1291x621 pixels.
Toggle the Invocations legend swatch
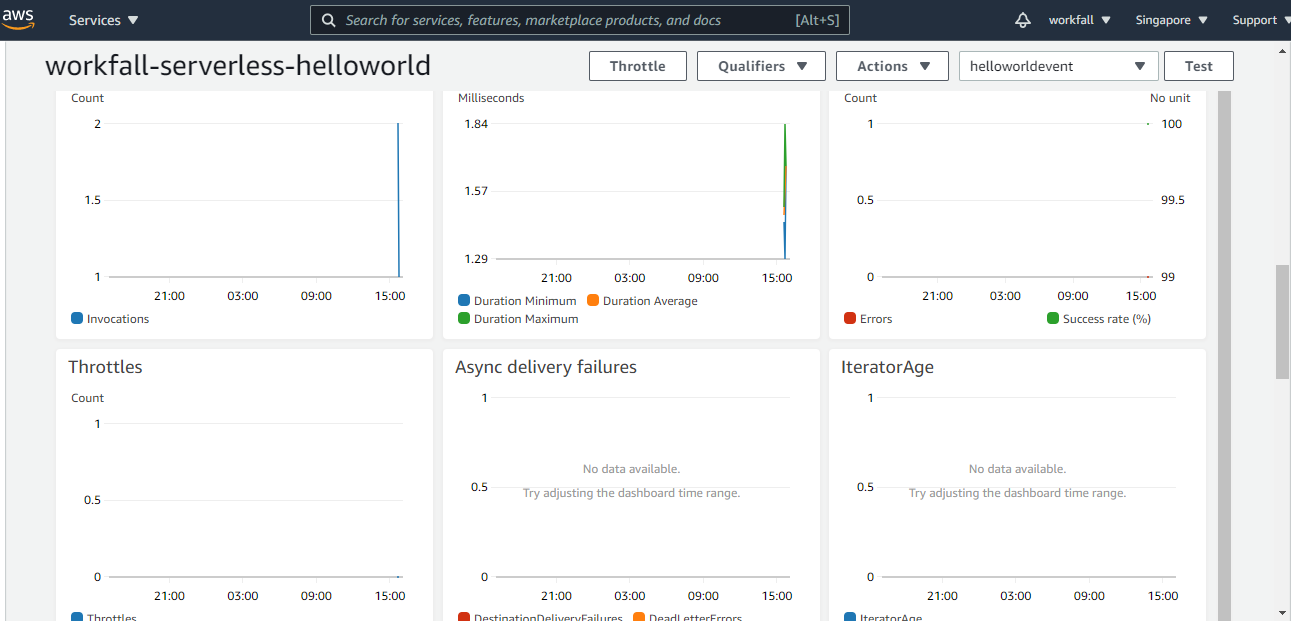[77, 319]
